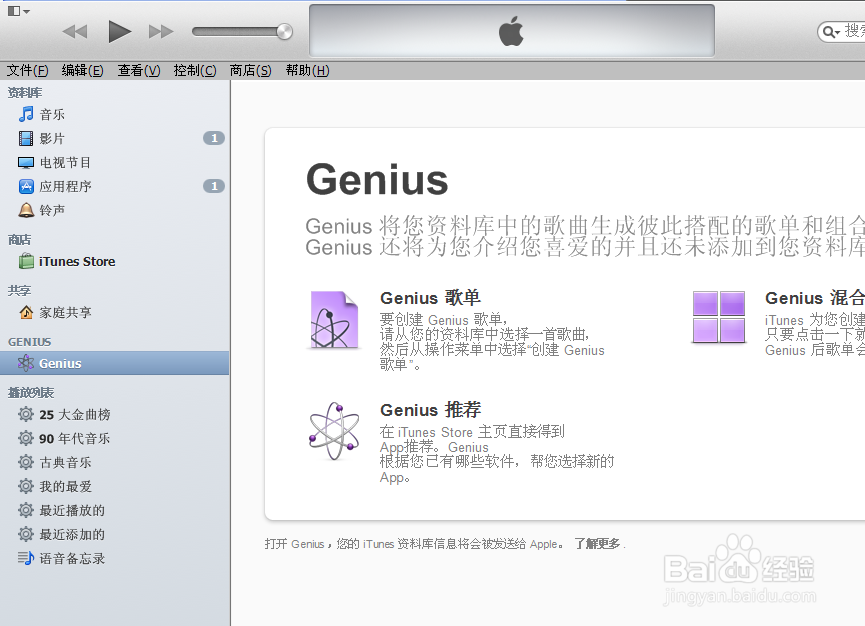Click the Apple logo status display
Image resolution: width=865 pixels, height=626 pixels.
coord(511,31)
